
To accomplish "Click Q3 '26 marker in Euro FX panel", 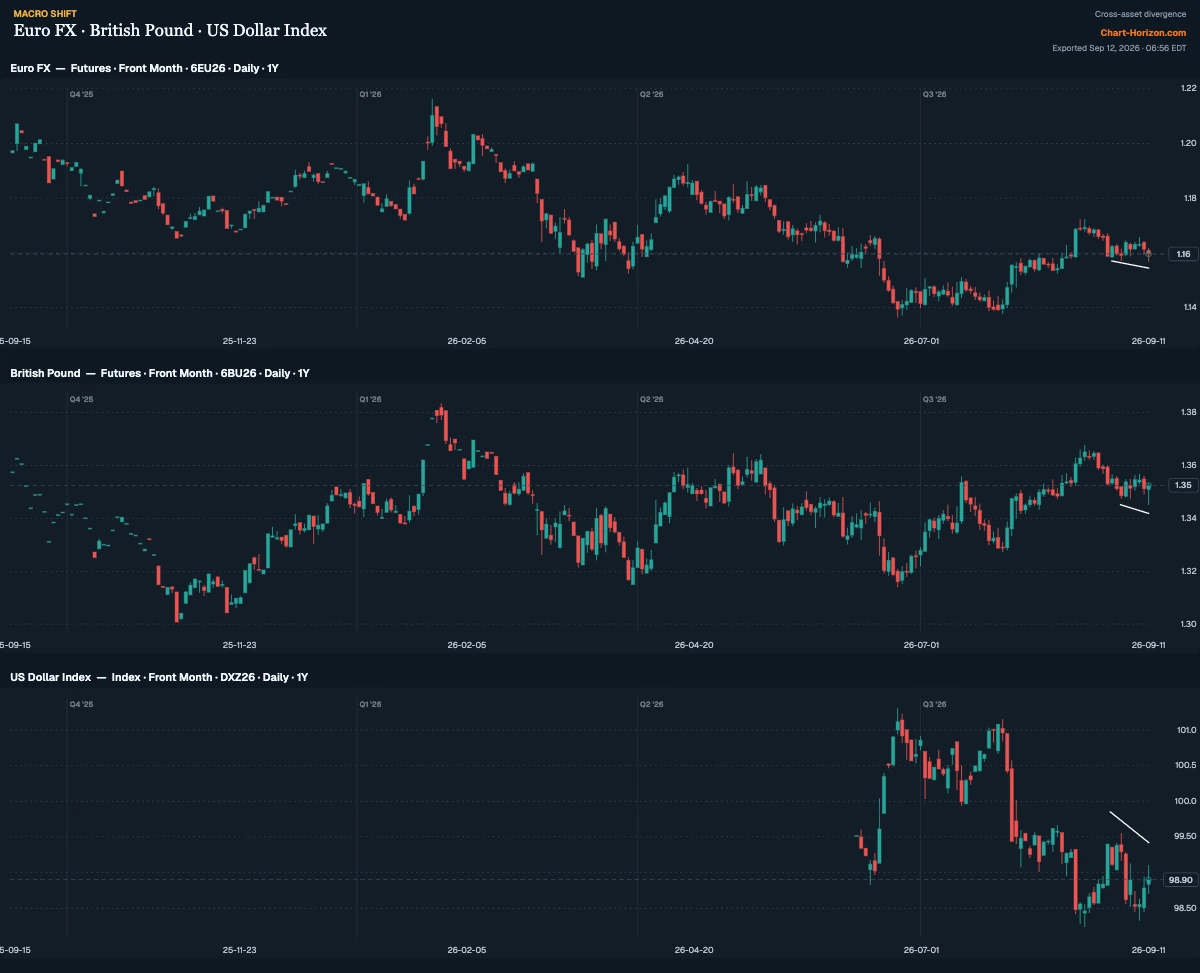I will [x=935, y=94].
